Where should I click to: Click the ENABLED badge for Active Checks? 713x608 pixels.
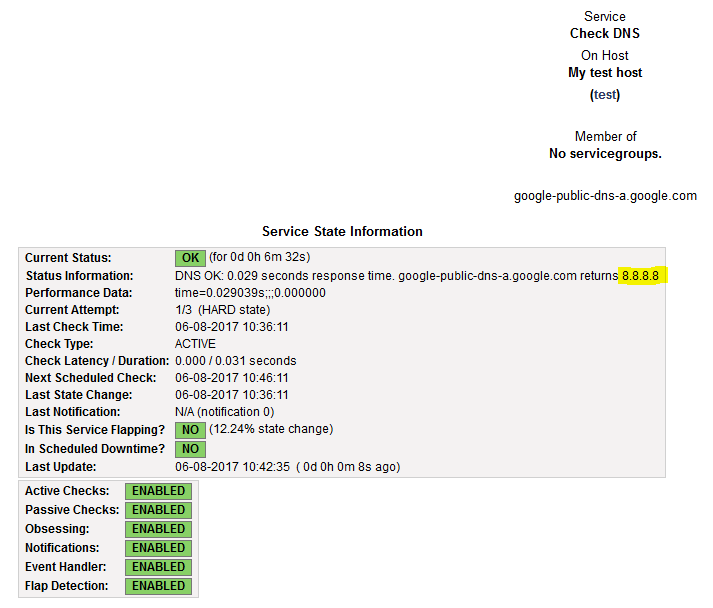click(159, 491)
